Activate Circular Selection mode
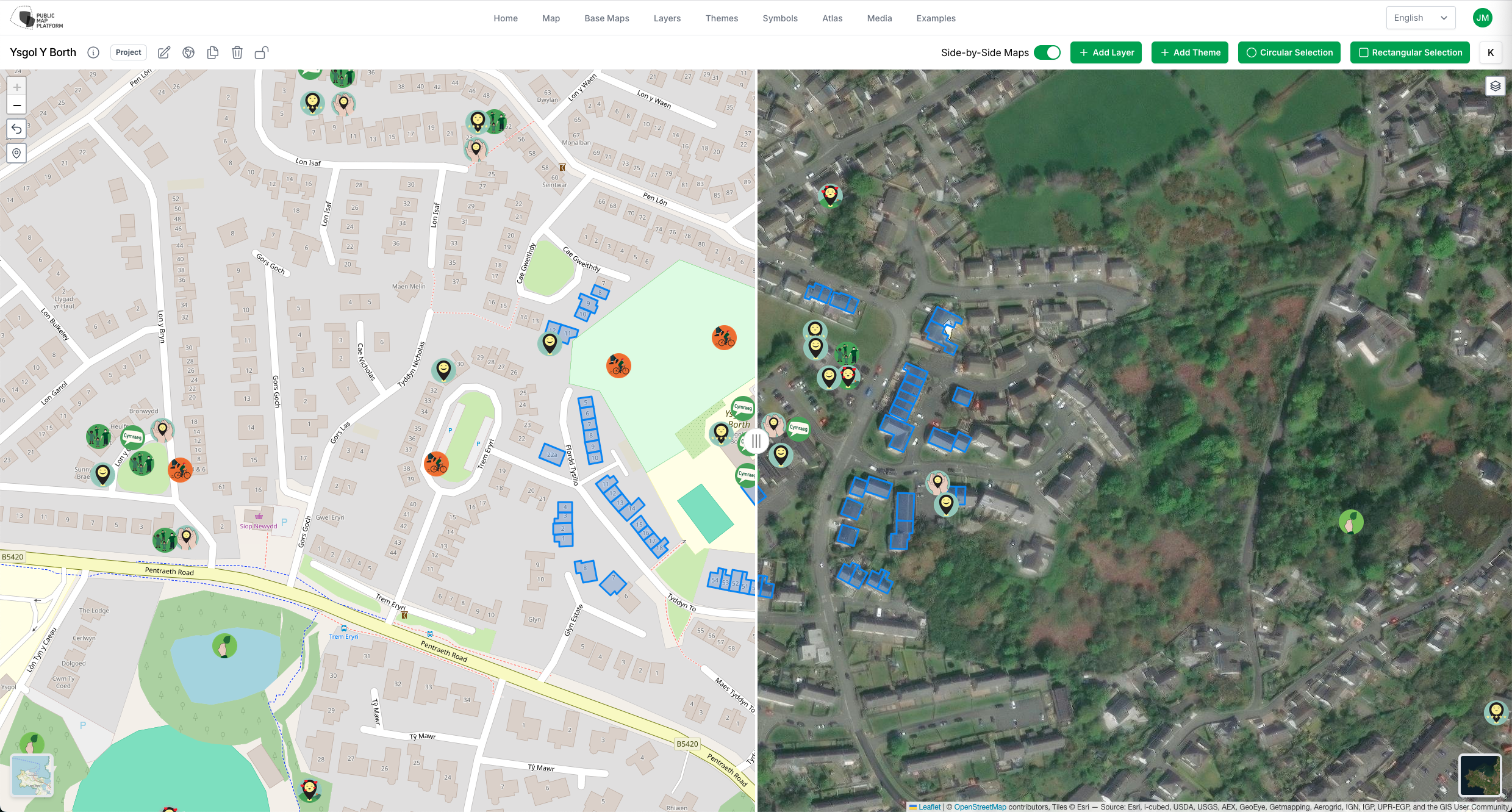This screenshot has height=812, width=1512. 1289,52
